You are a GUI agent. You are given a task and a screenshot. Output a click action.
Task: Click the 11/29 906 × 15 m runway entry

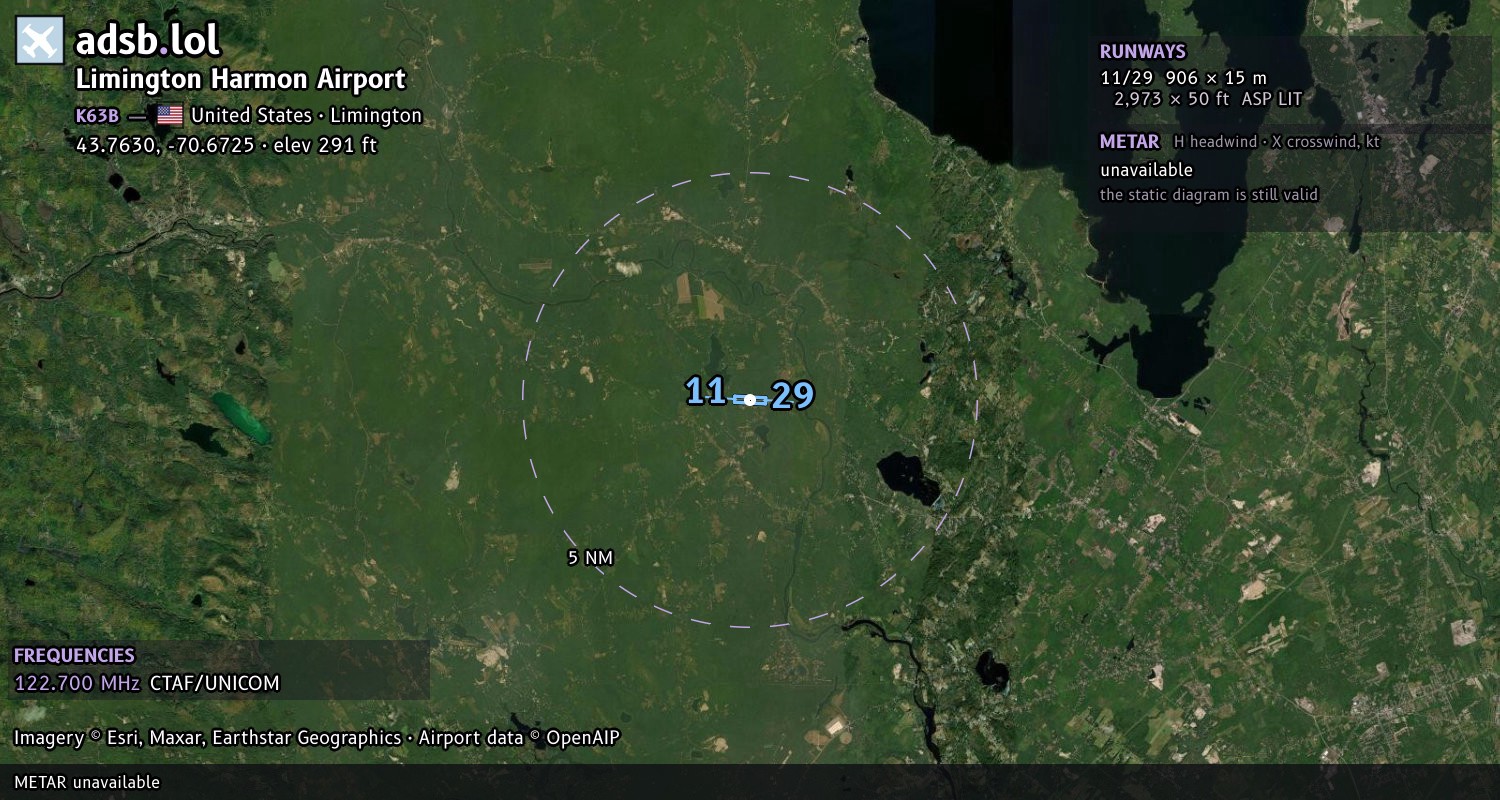(x=1183, y=78)
